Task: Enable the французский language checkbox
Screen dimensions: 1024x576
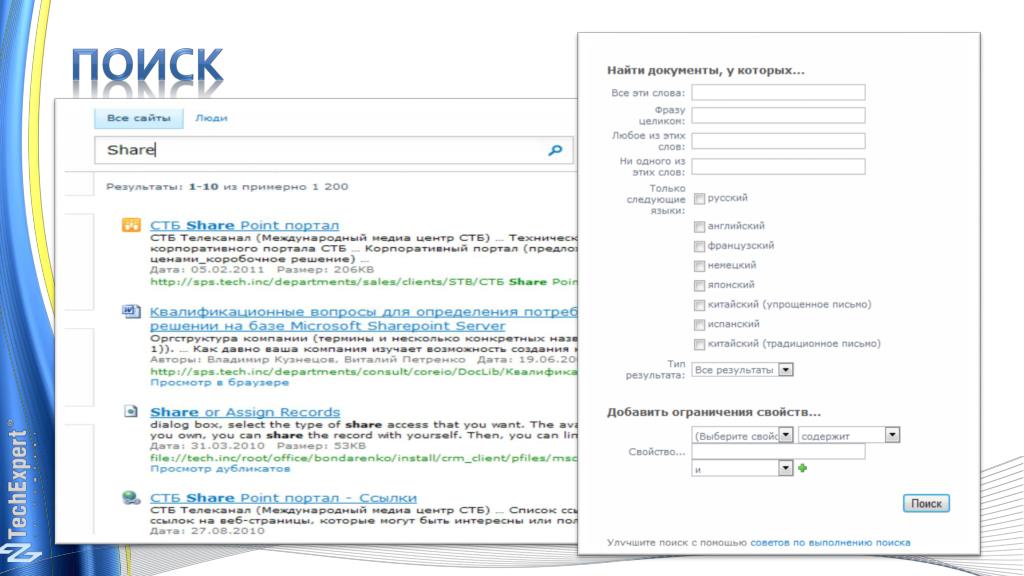Action: click(699, 246)
